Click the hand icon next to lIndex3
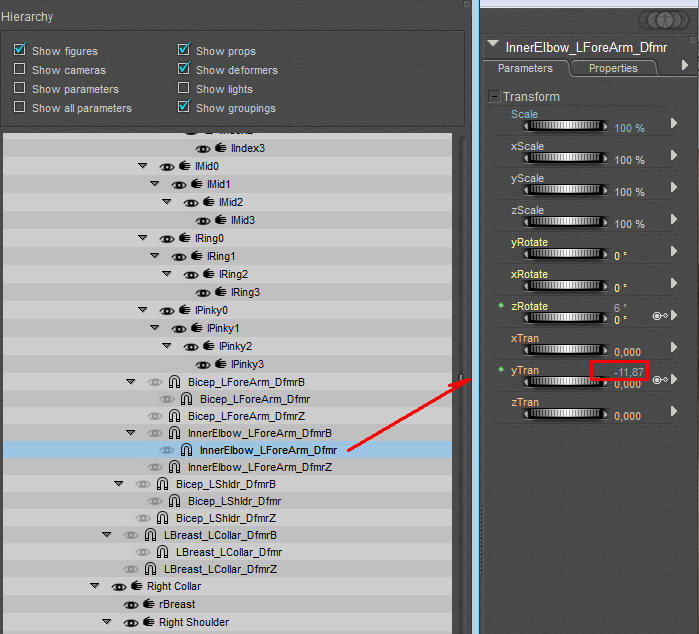 coord(221,148)
